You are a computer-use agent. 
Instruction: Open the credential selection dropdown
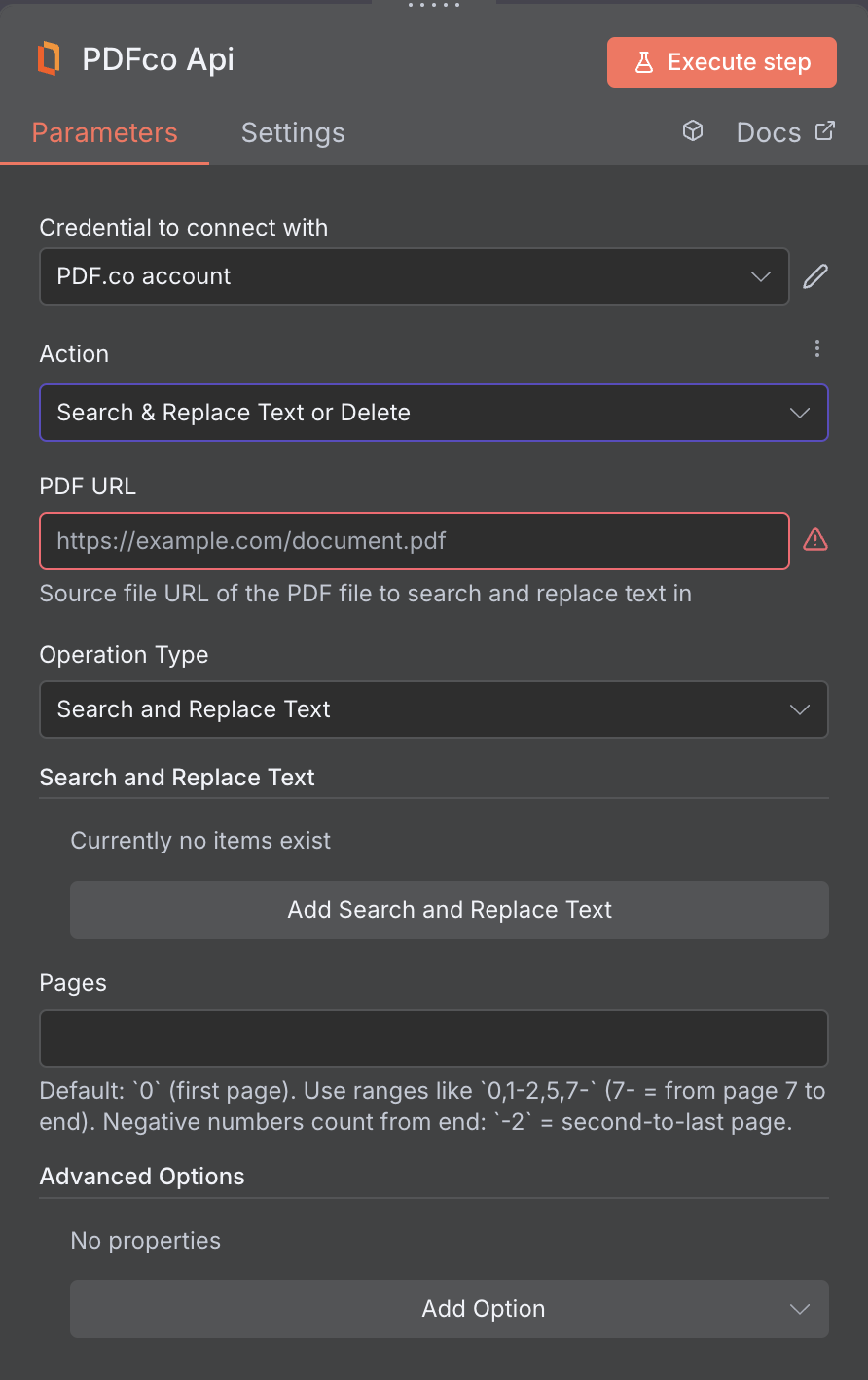[414, 276]
